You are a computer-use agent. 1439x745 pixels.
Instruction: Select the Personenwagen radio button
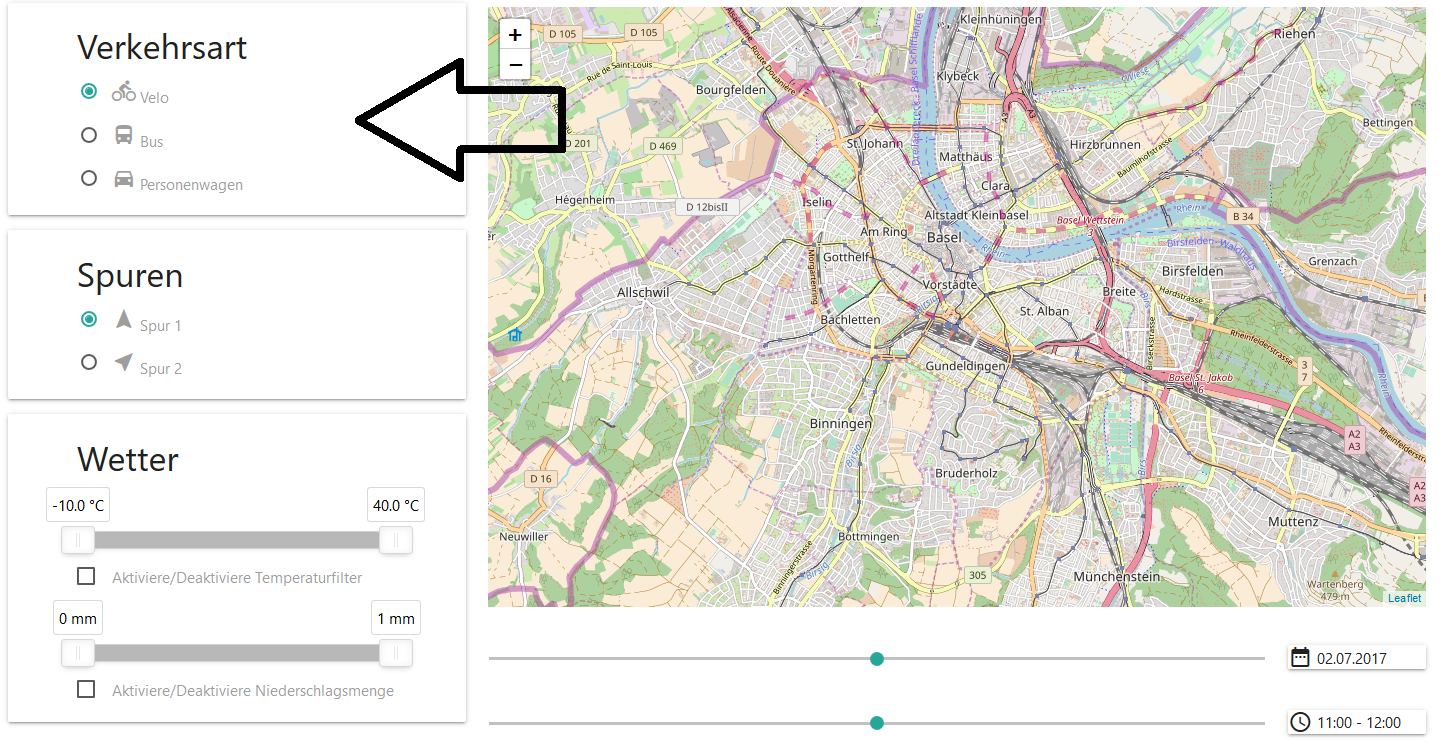click(89, 178)
